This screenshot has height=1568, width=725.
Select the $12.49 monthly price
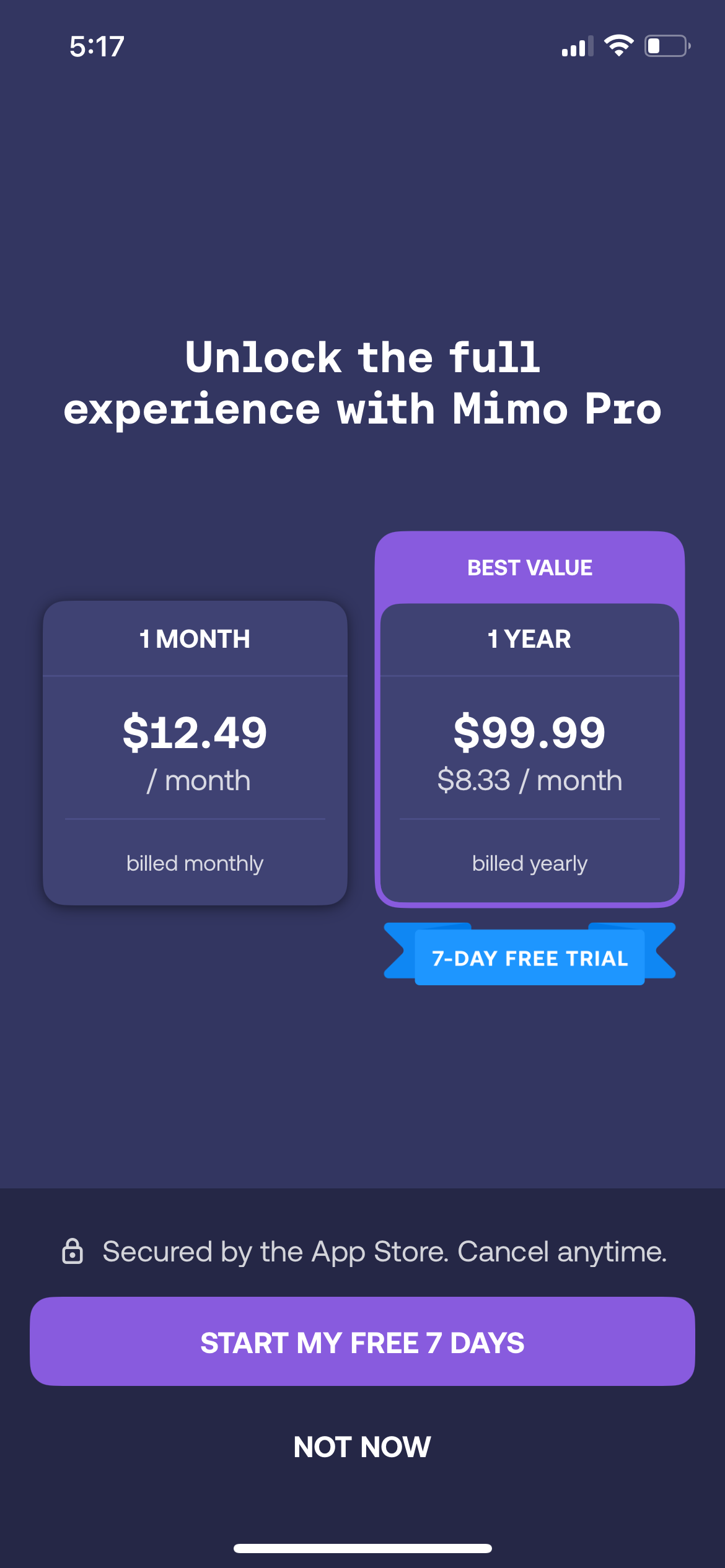coord(195,732)
